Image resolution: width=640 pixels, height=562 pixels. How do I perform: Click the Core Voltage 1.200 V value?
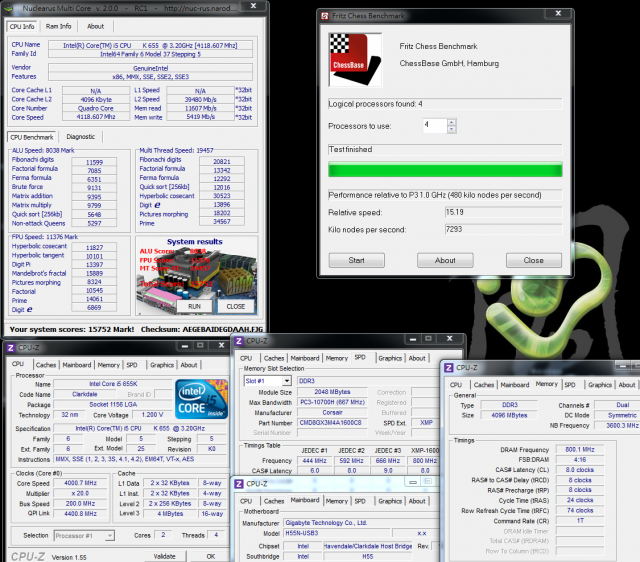(x=153, y=415)
